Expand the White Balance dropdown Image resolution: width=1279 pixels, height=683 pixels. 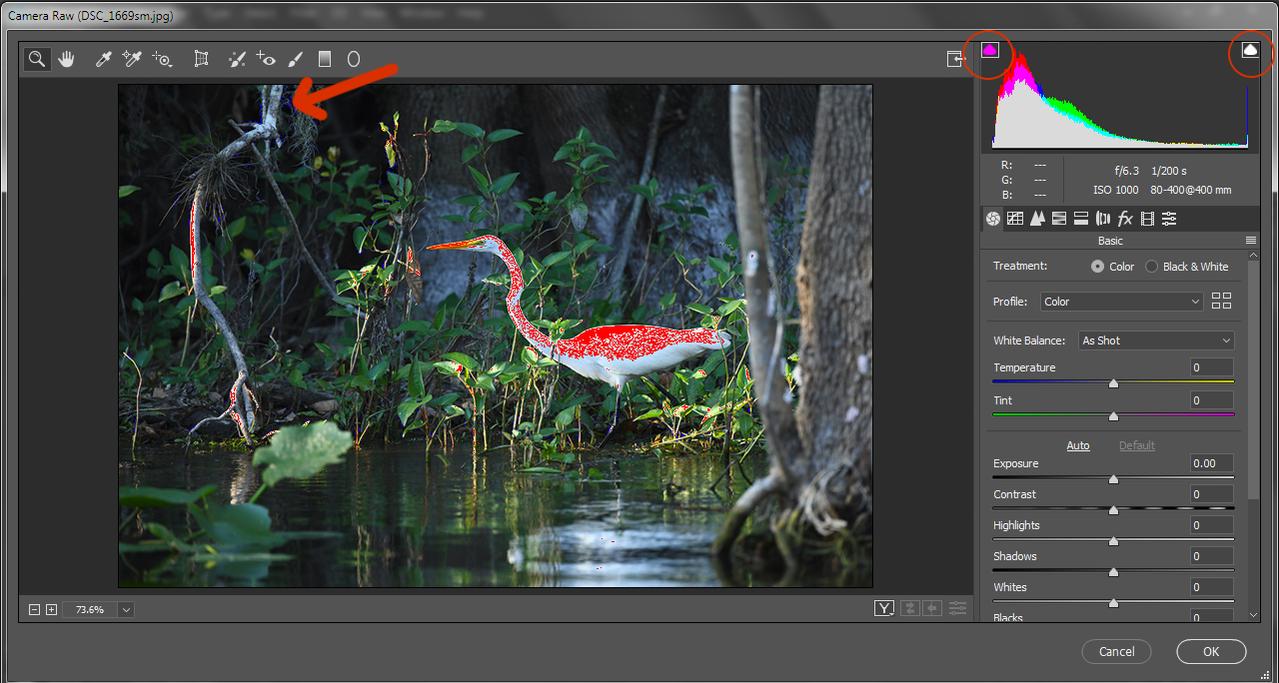pos(1156,341)
